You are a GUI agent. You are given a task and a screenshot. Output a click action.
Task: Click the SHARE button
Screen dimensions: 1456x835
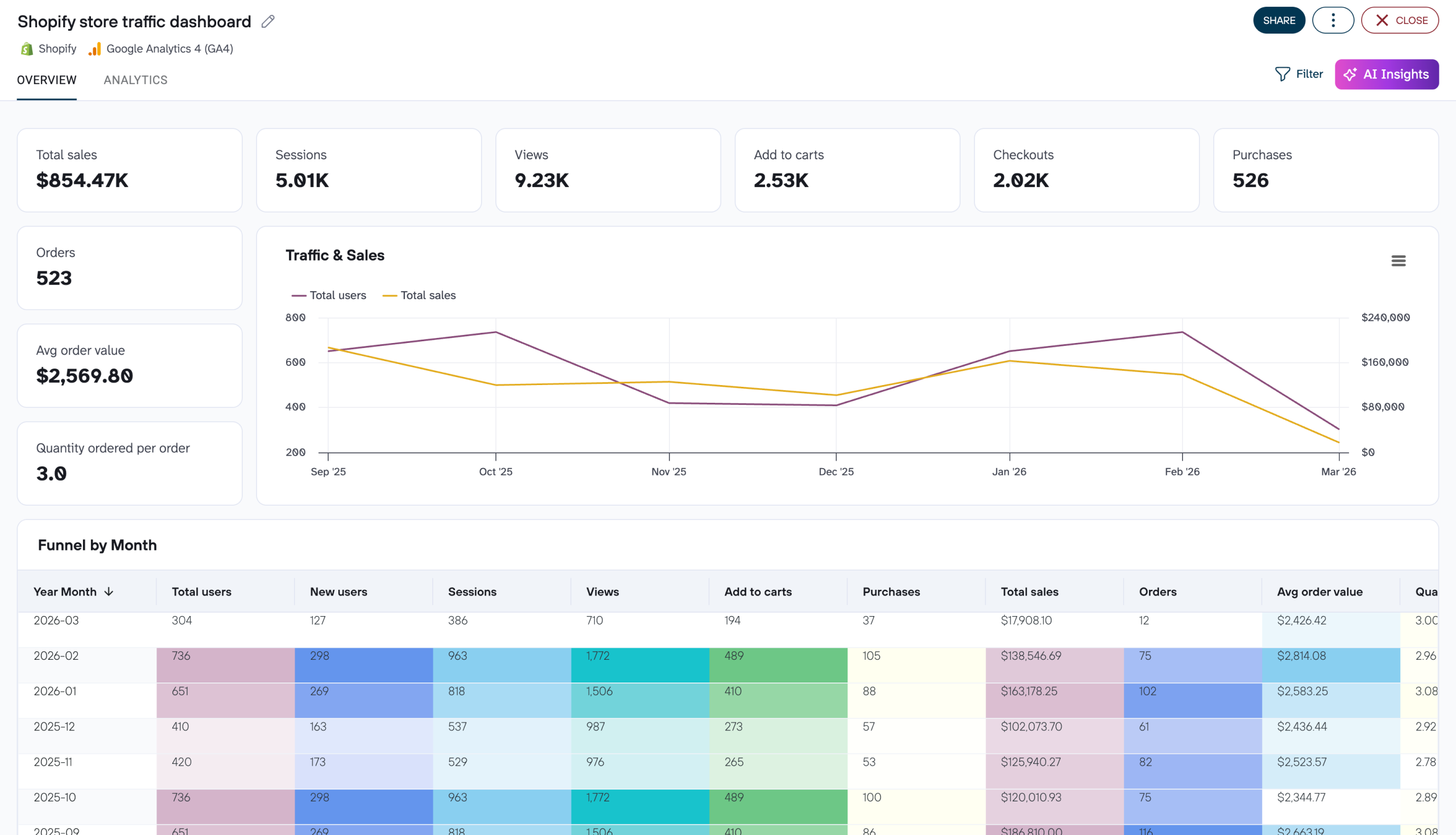1280,19
